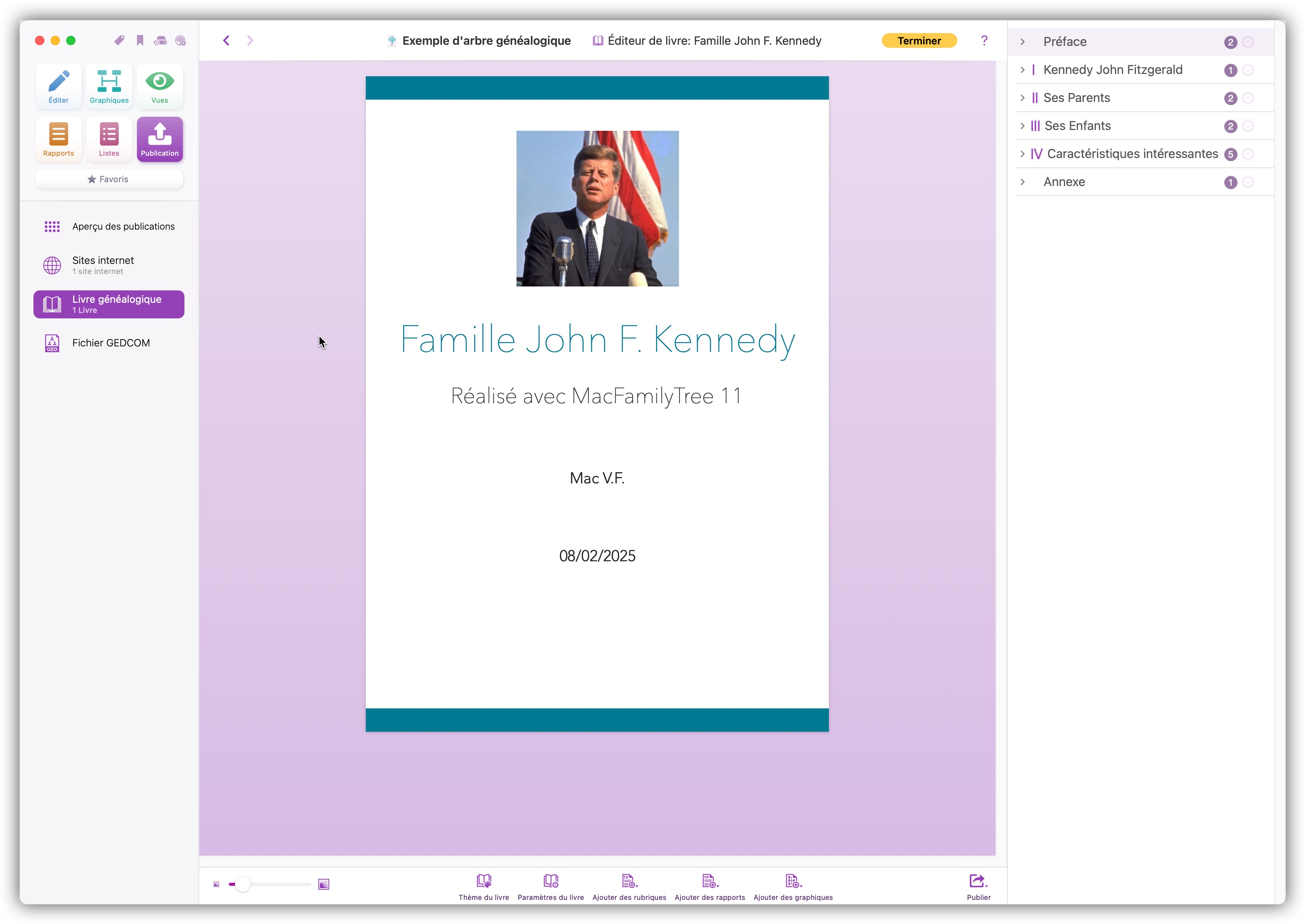
Task: Go forward with the right arrow
Action: click(x=250, y=40)
